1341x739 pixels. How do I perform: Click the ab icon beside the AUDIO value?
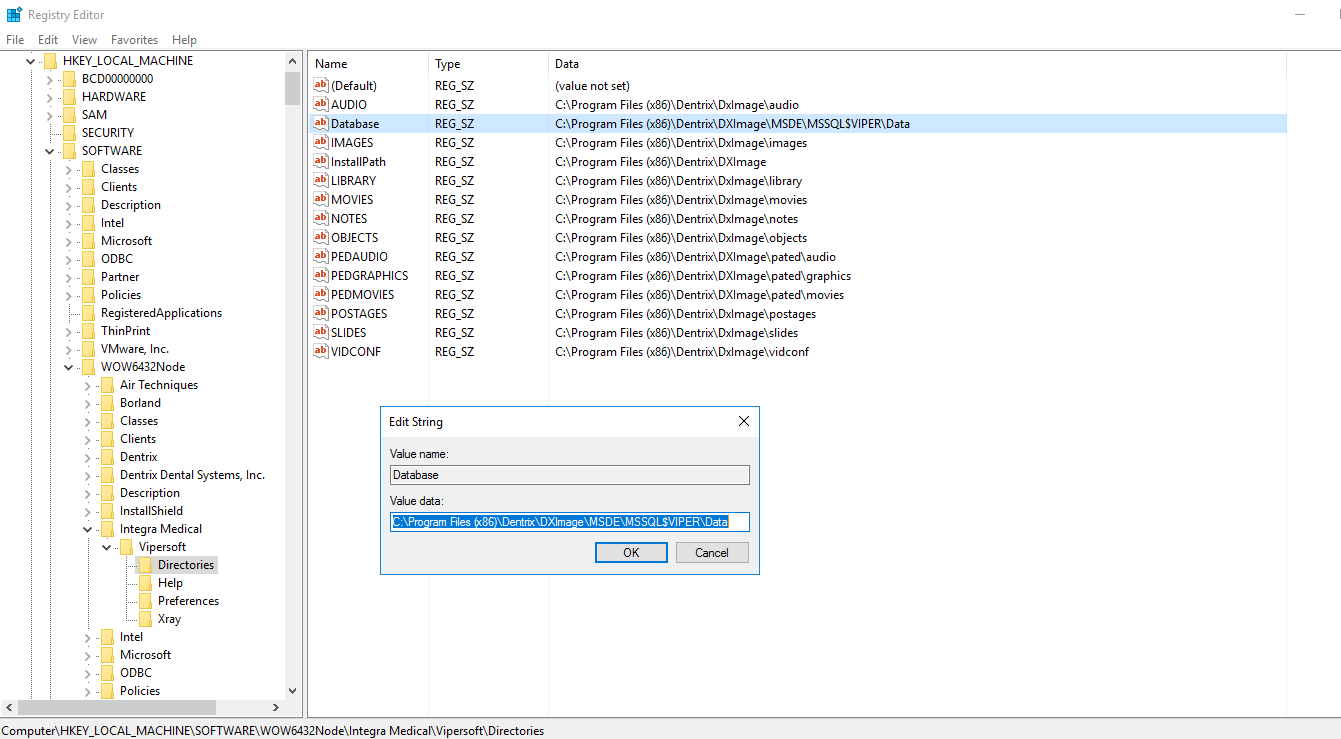[x=320, y=104]
